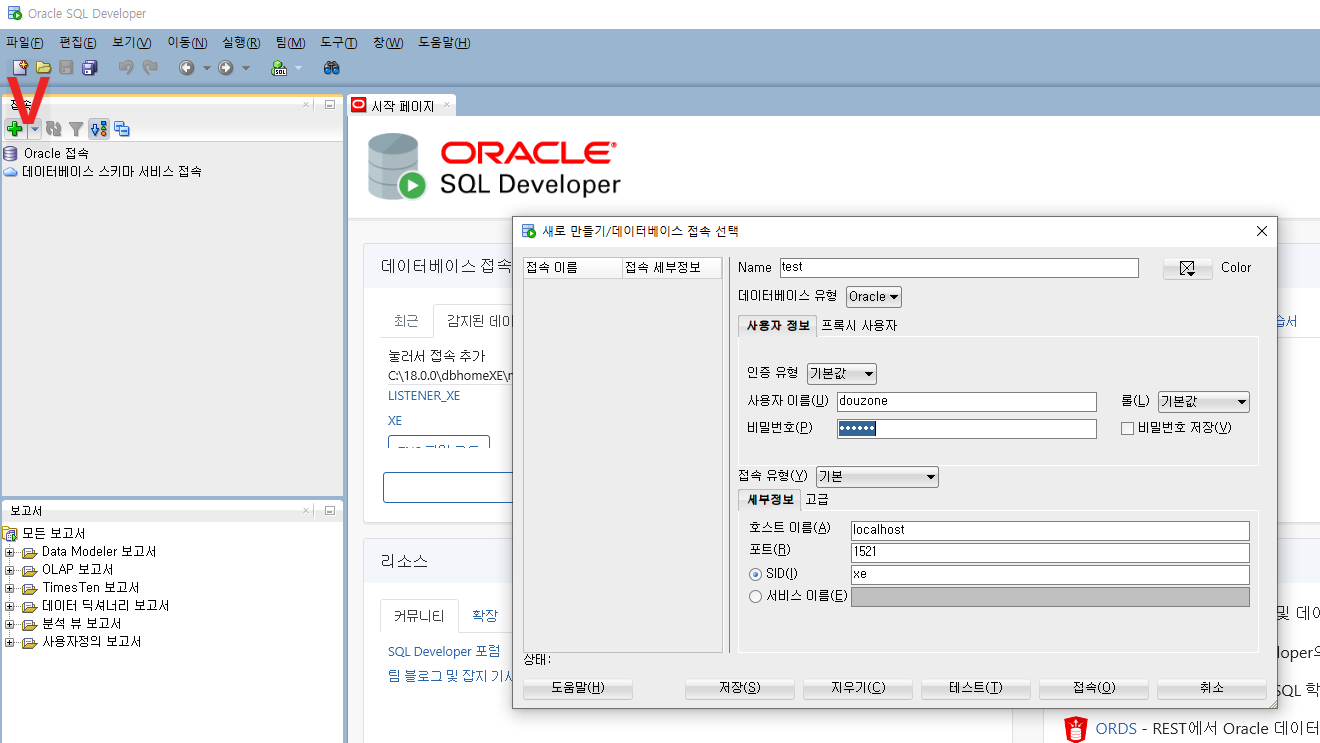Click the 모든 보고서 folder icon
The width and height of the screenshot is (1320, 743).
pos(11,533)
